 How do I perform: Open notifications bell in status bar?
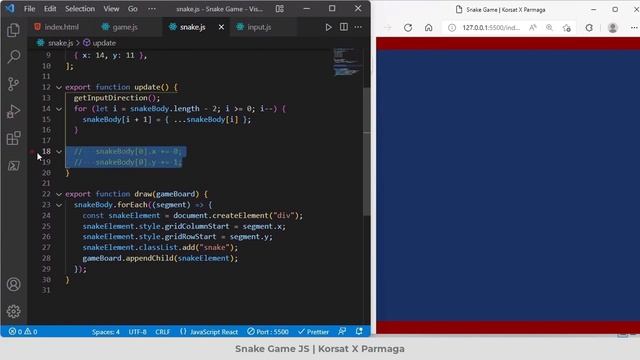click(x=359, y=331)
